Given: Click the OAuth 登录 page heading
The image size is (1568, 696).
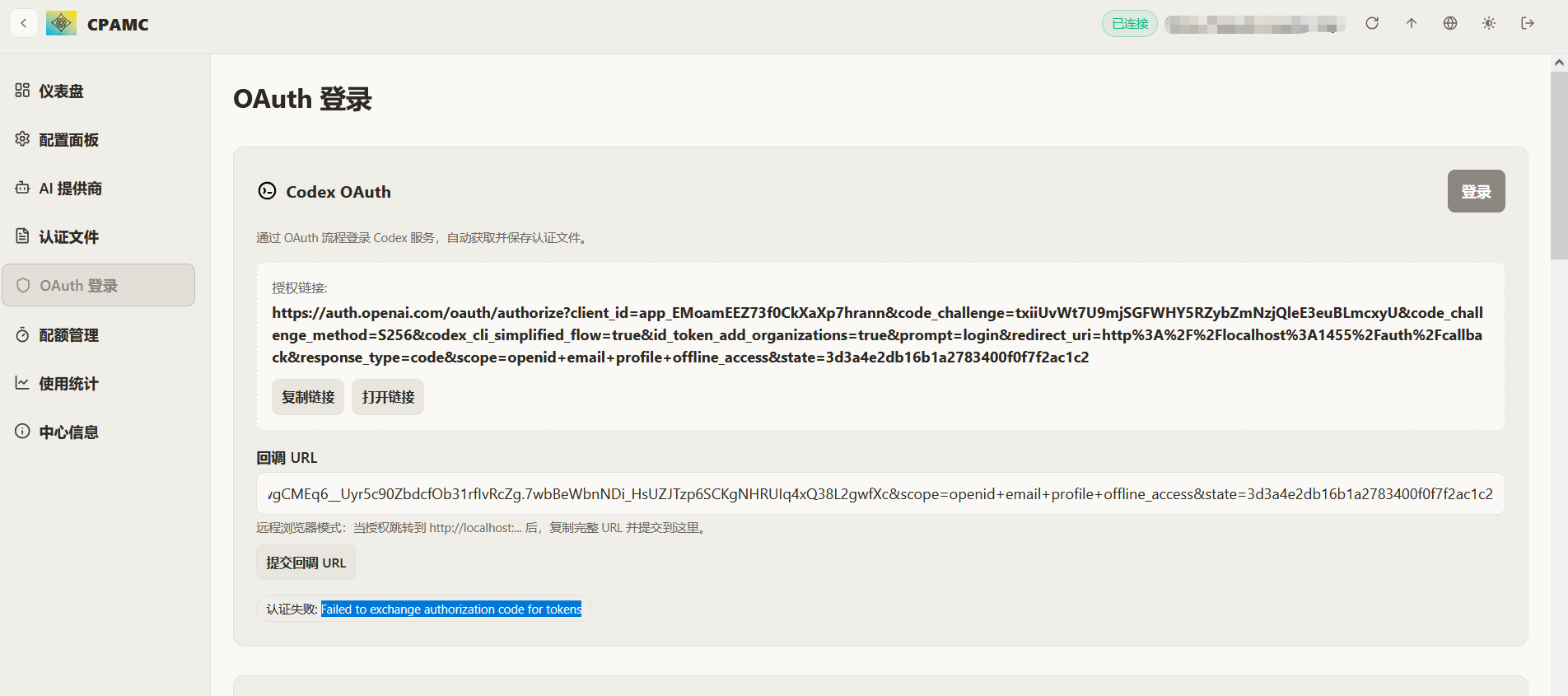Looking at the screenshot, I should coord(302,99).
